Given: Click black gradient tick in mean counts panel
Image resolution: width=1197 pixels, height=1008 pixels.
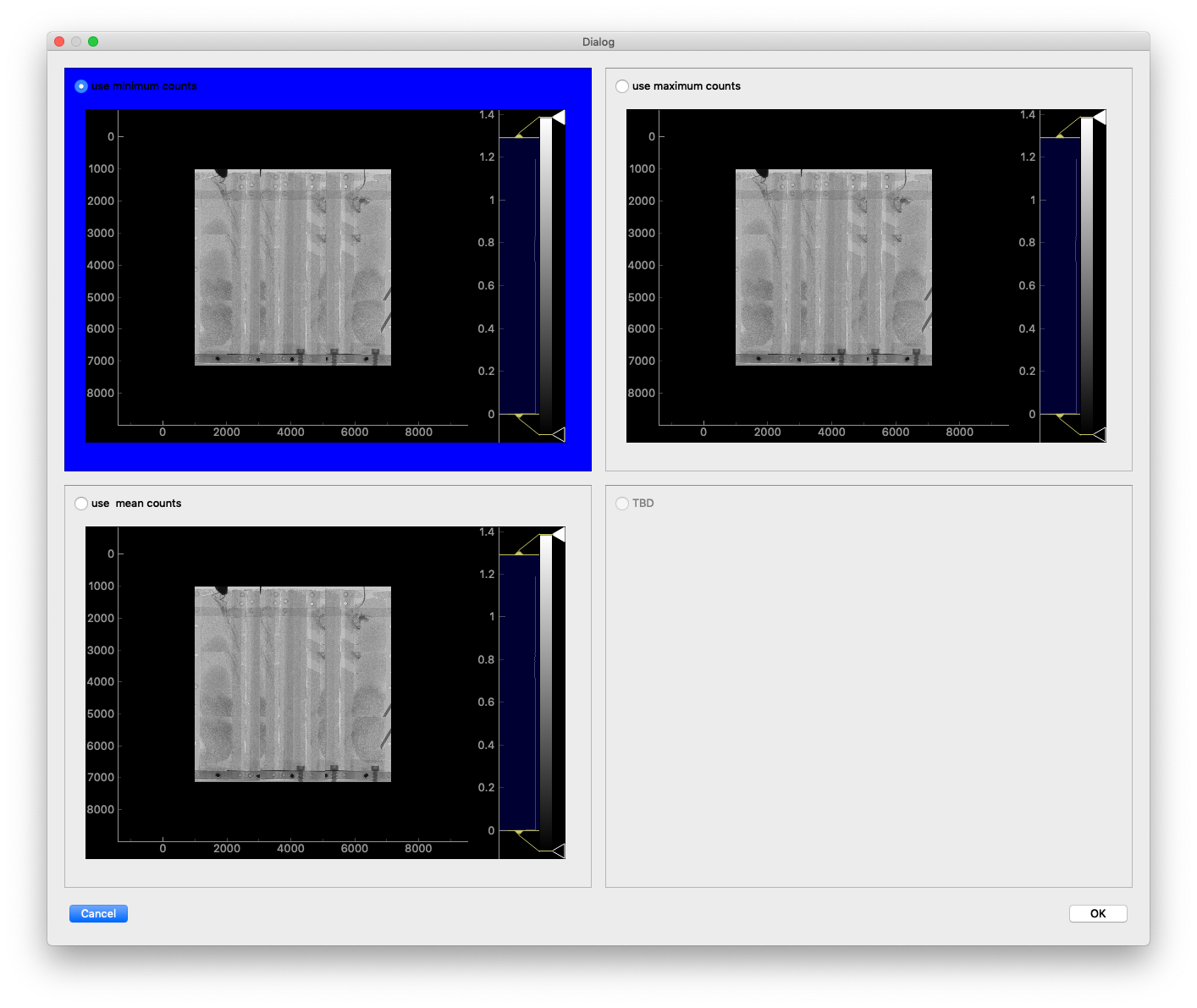Looking at the screenshot, I should pyautogui.click(x=559, y=851).
